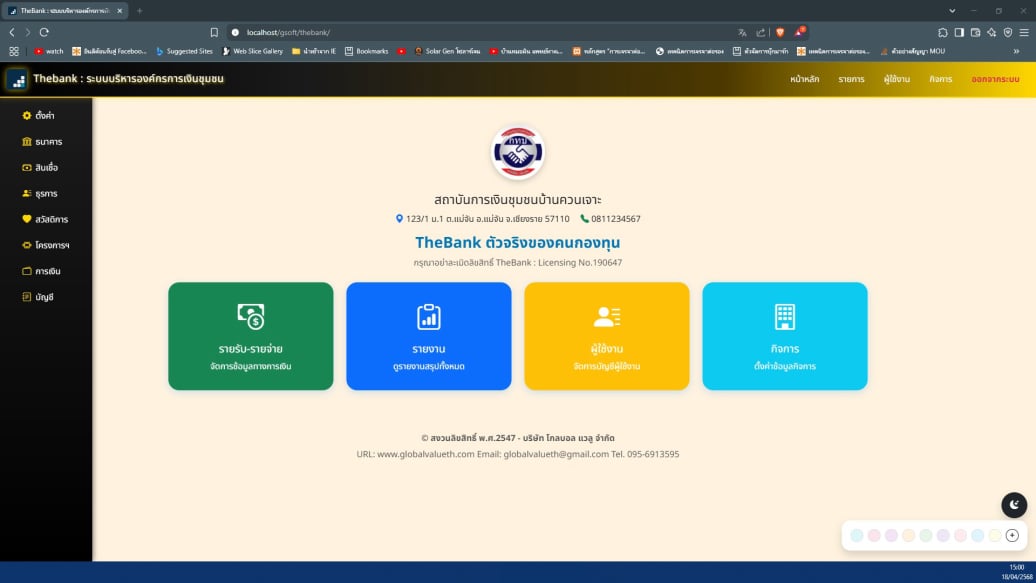Select the TheBank browser tab
Screen dimensions: 1036x583
click(x=64, y=11)
